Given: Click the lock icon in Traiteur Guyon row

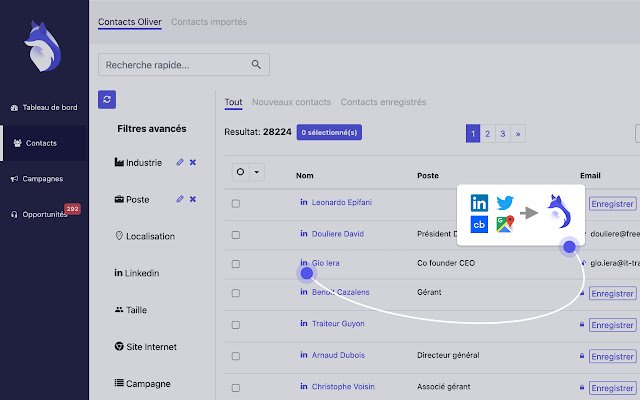Looking at the screenshot, I should click(x=582, y=324).
